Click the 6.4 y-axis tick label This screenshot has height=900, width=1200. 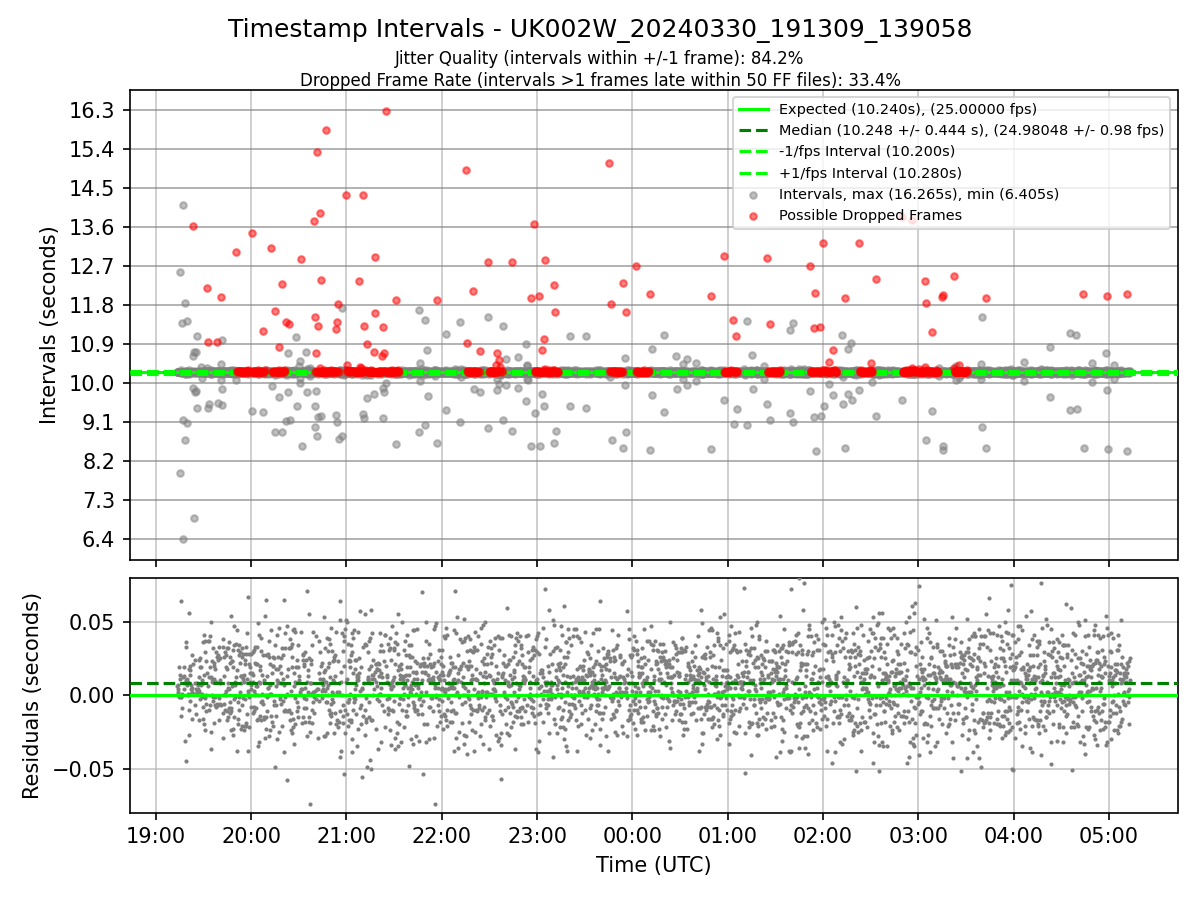pos(98,539)
